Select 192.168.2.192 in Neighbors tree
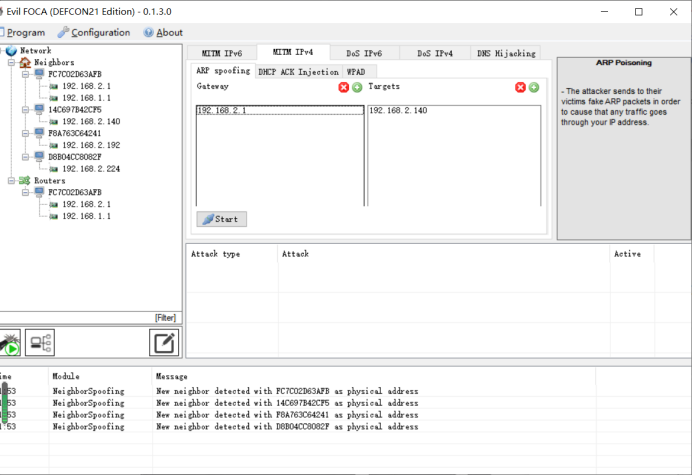 point(91,145)
